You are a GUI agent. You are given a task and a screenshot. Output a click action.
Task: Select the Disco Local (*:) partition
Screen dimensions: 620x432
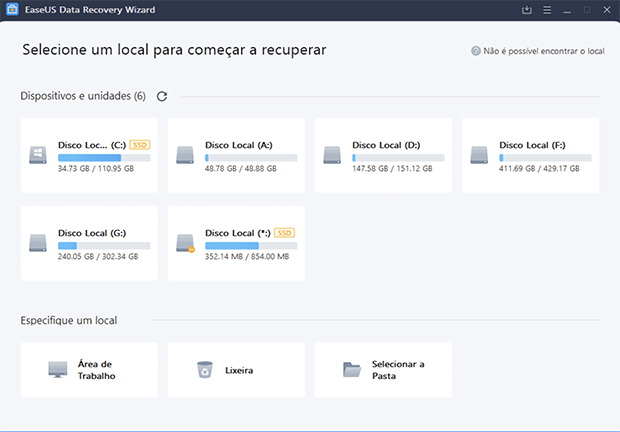[236, 243]
